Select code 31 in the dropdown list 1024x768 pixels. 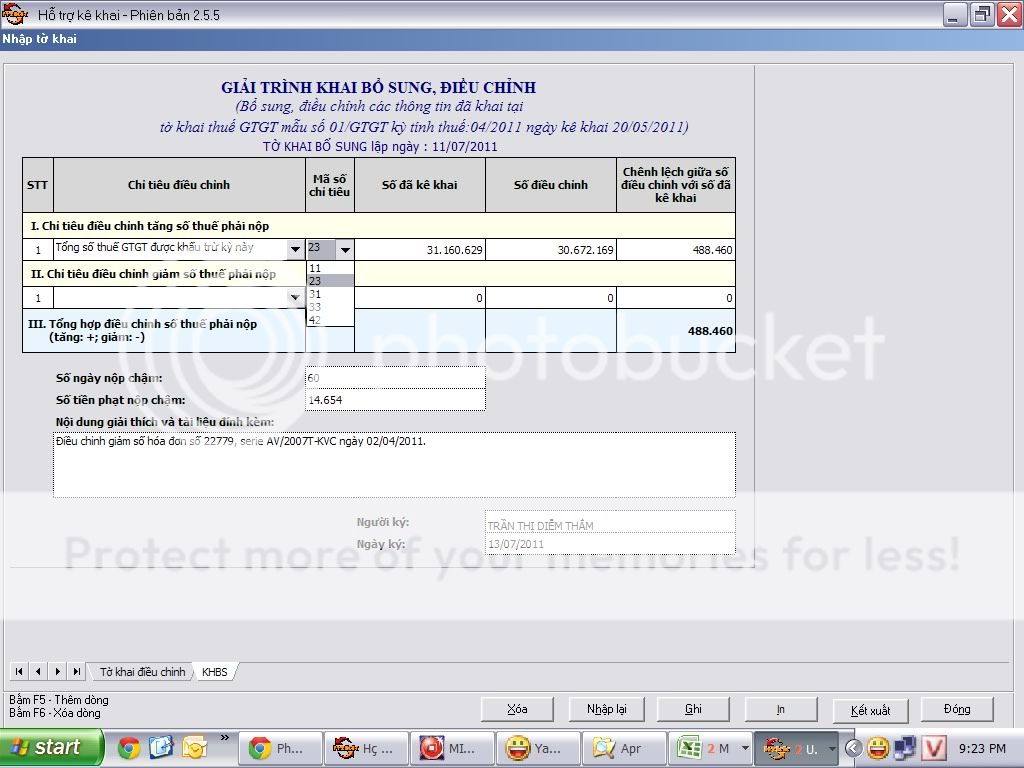316,294
